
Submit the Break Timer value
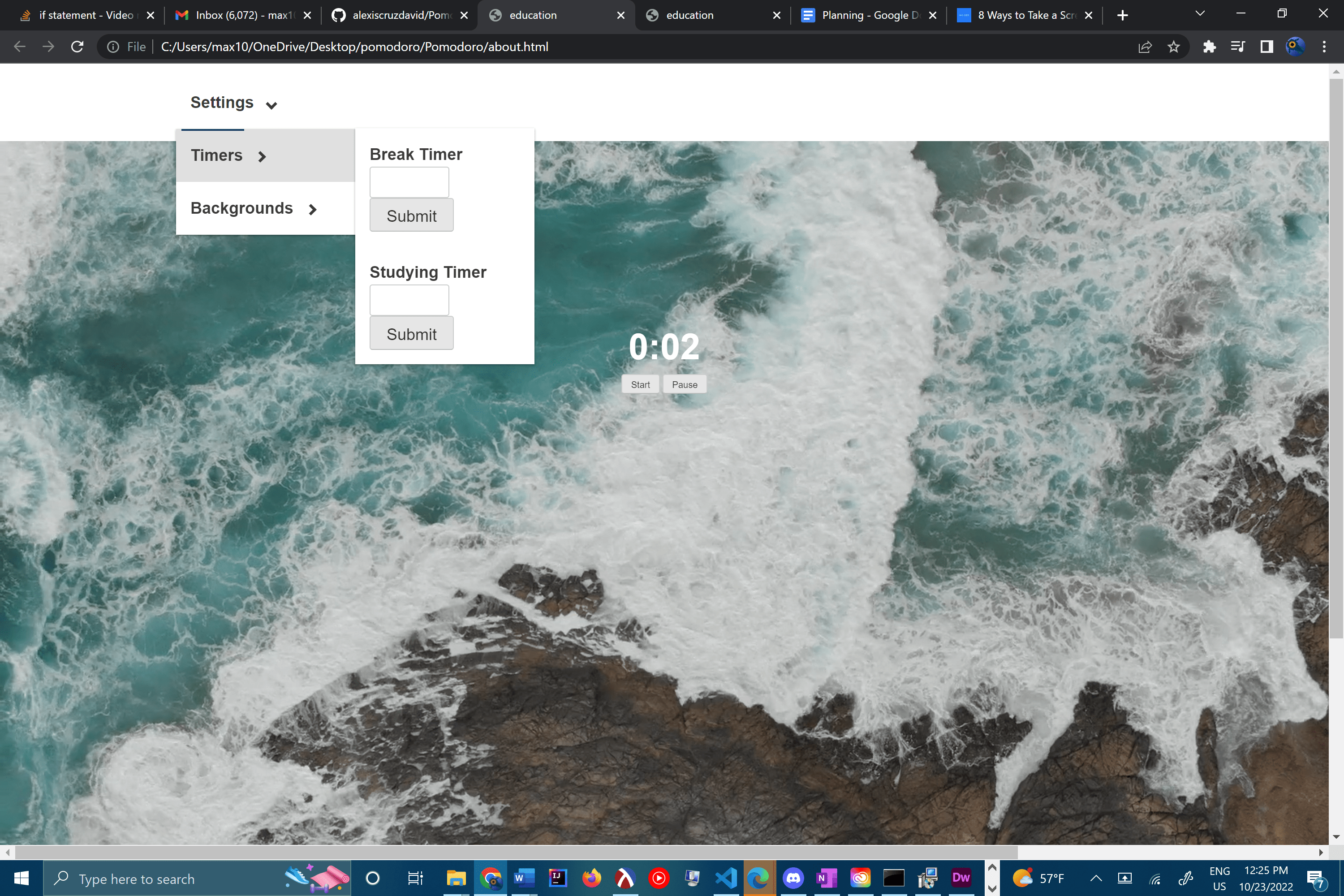[x=411, y=215]
